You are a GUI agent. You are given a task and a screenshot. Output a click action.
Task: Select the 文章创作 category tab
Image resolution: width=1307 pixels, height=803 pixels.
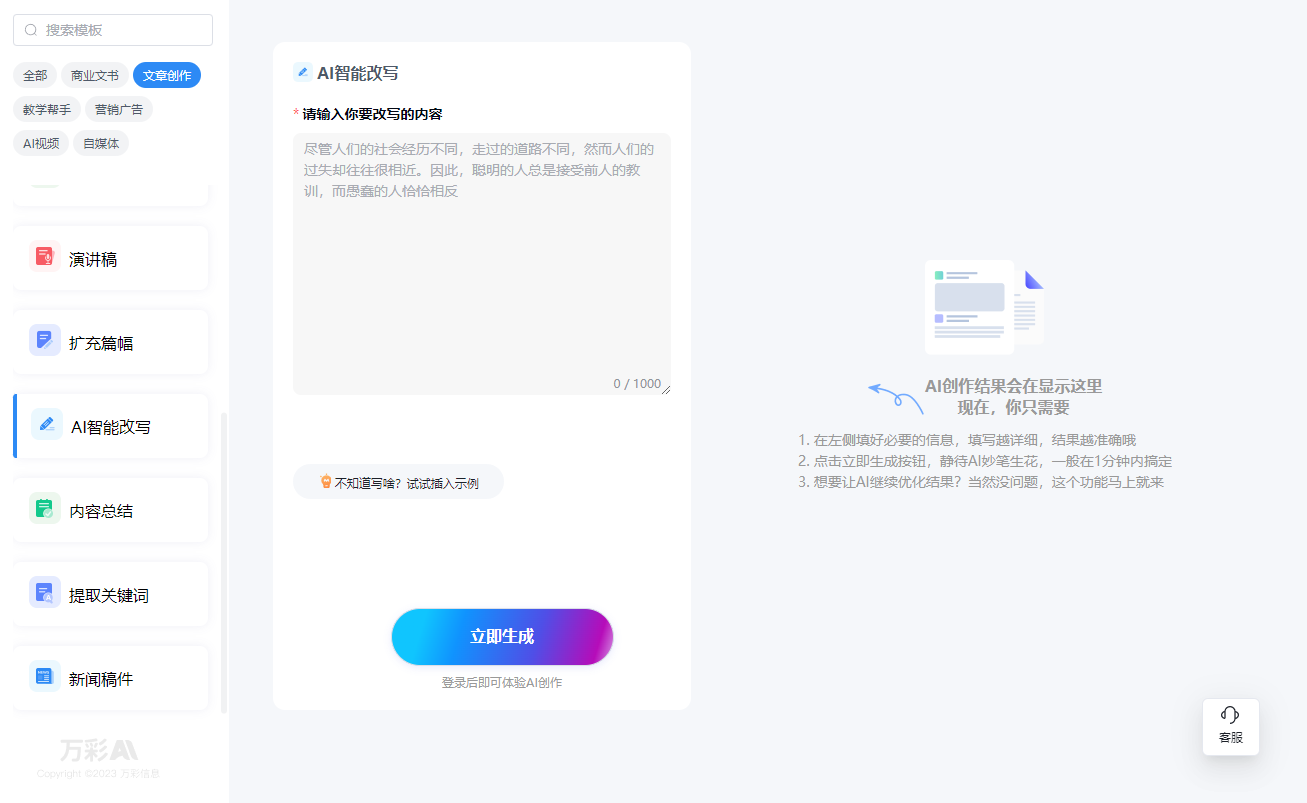coord(167,75)
